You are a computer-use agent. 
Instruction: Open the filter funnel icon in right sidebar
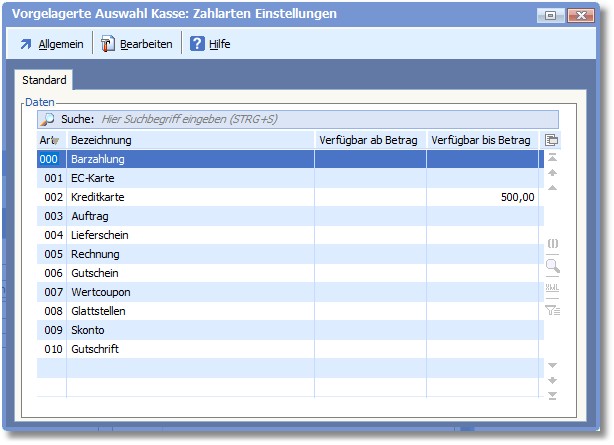click(552, 310)
